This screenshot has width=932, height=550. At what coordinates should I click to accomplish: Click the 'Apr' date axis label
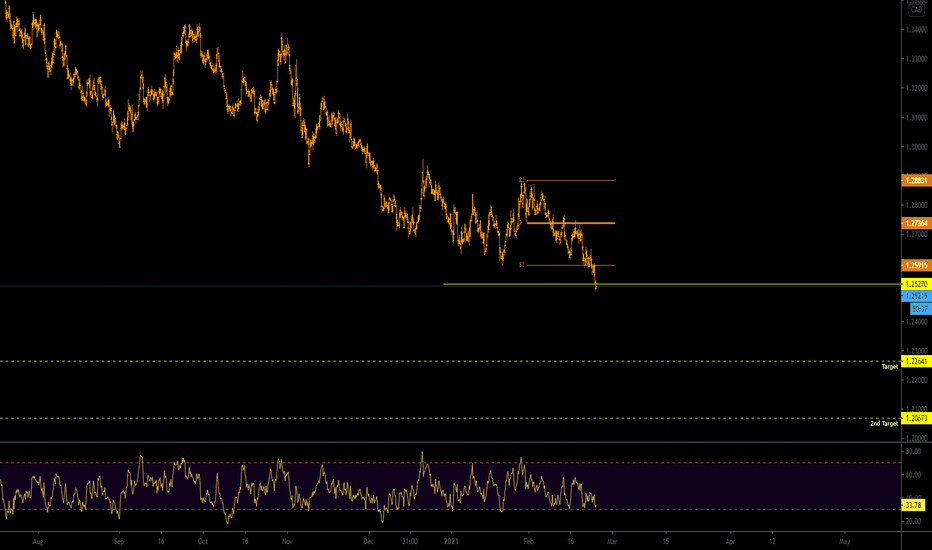[x=731, y=542]
